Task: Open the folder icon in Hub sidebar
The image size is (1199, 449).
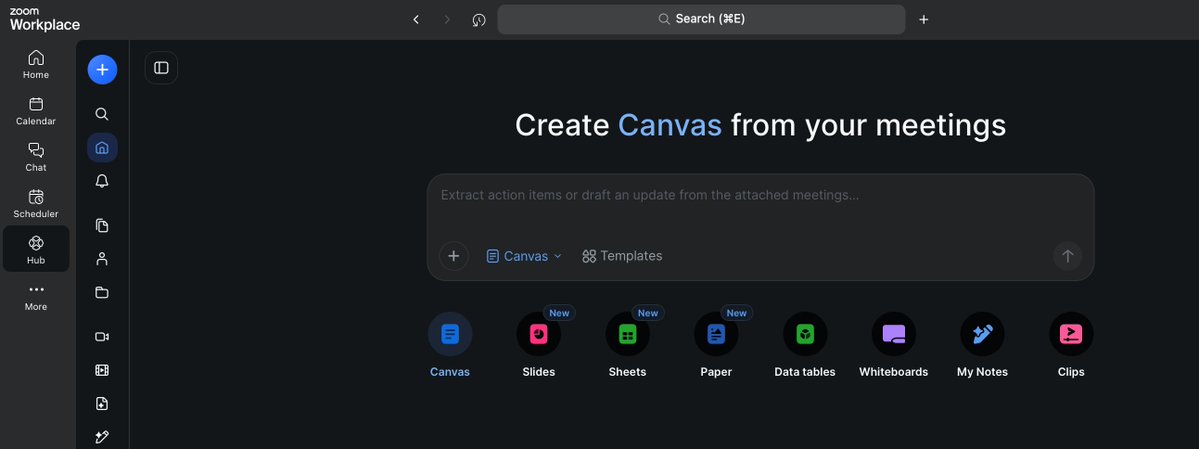Action: (102, 292)
